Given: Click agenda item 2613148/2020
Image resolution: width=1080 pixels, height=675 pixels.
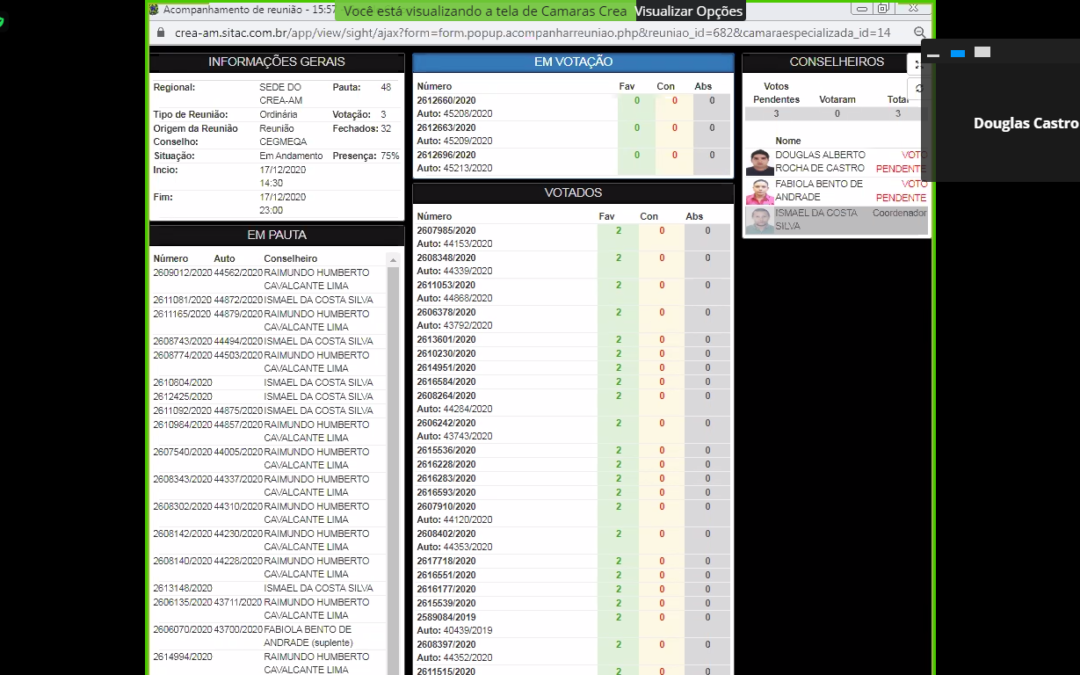Looking at the screenshot, I should click(x=183, y=588).
